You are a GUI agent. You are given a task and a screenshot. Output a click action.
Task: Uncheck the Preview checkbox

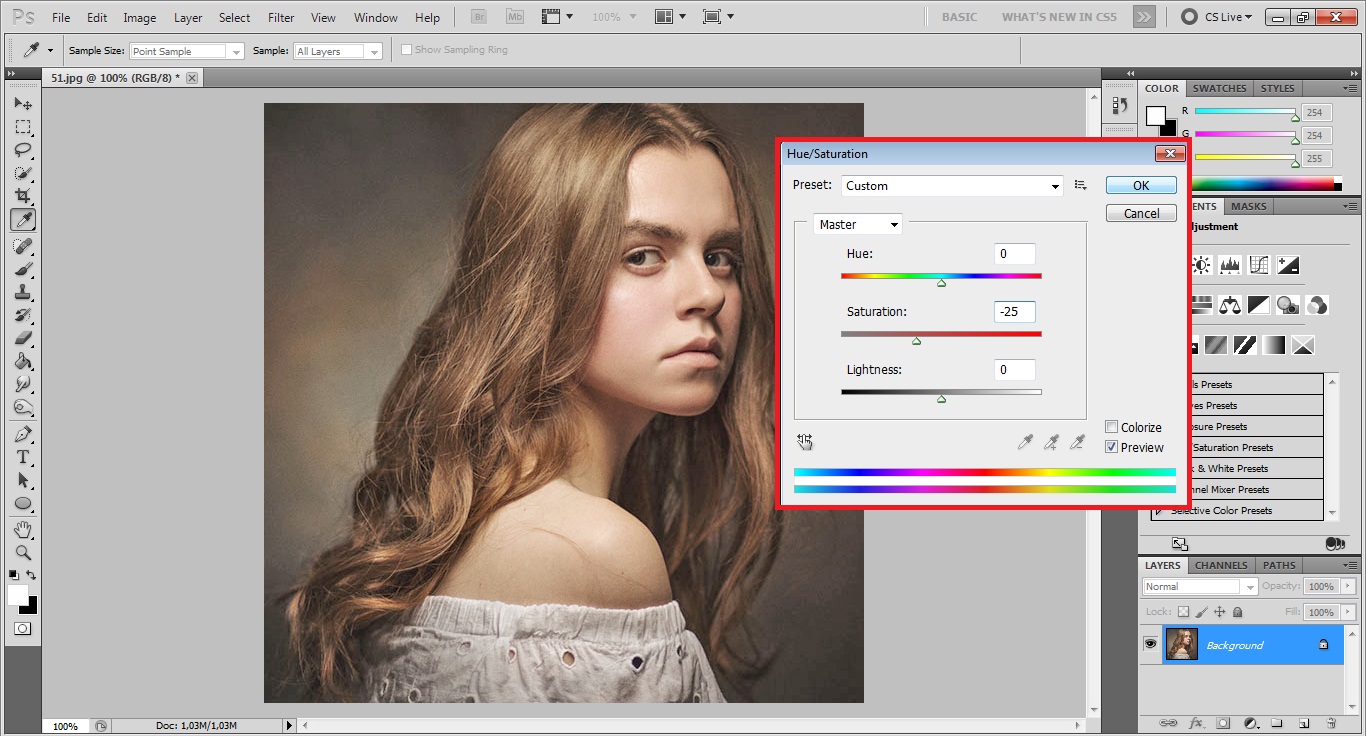point(1111,447)
